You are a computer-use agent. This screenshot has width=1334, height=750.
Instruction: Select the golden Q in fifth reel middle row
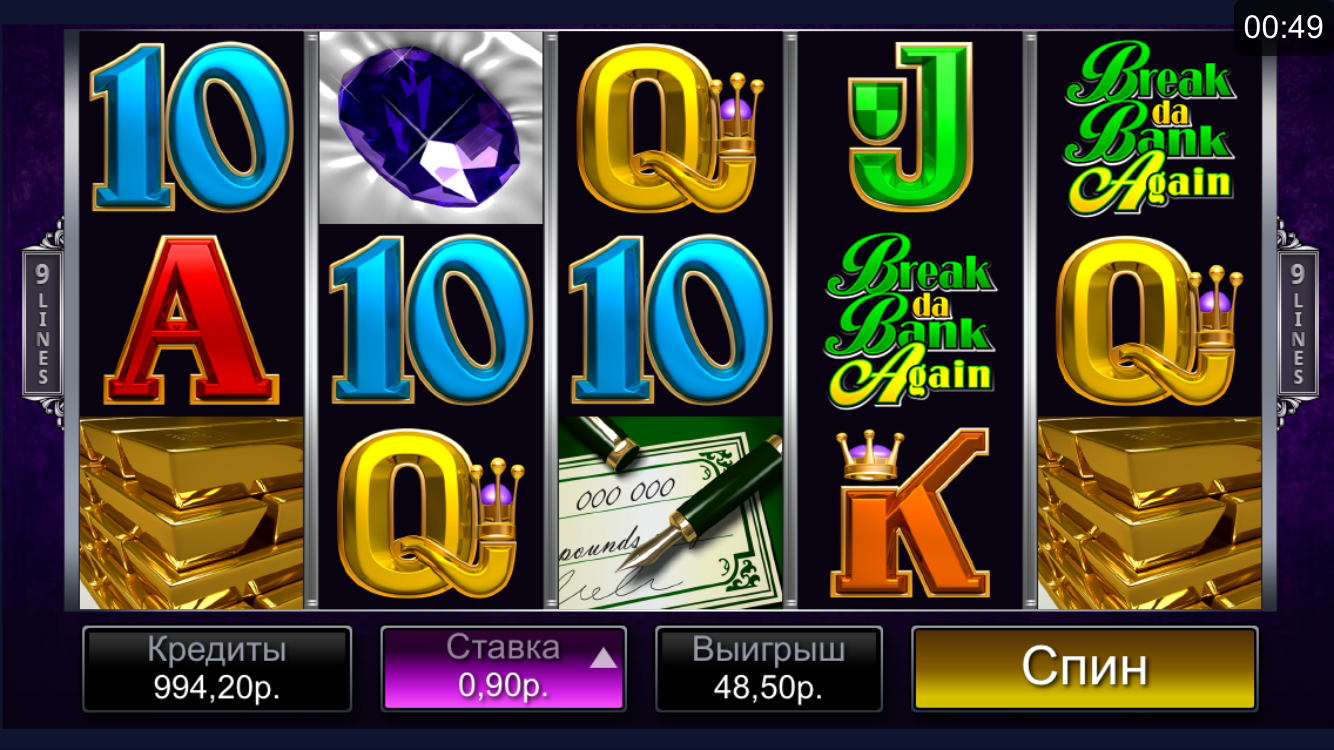(x=1150, y=320)
